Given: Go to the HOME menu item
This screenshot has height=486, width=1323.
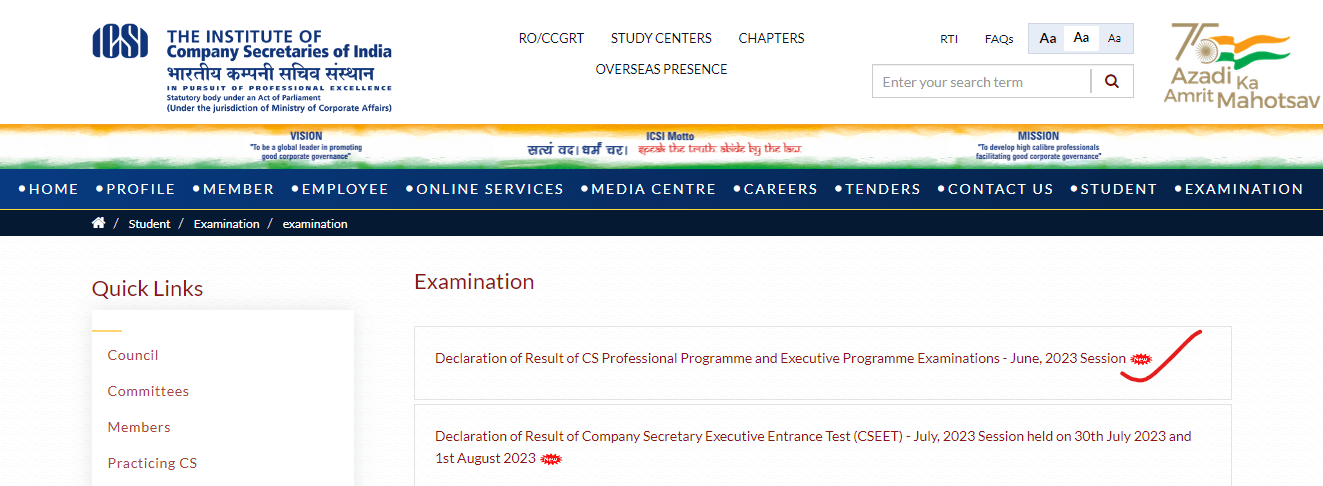Looking at the screenshot, I should [x=49, y=189].
